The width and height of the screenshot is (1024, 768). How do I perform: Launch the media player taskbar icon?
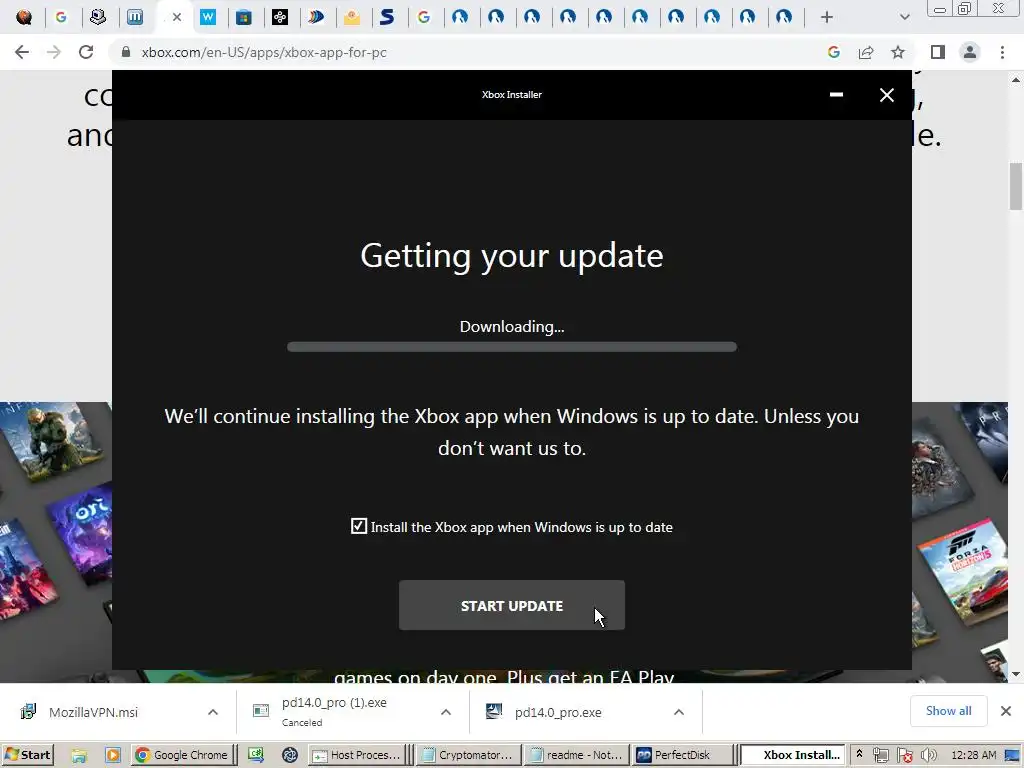113,755
